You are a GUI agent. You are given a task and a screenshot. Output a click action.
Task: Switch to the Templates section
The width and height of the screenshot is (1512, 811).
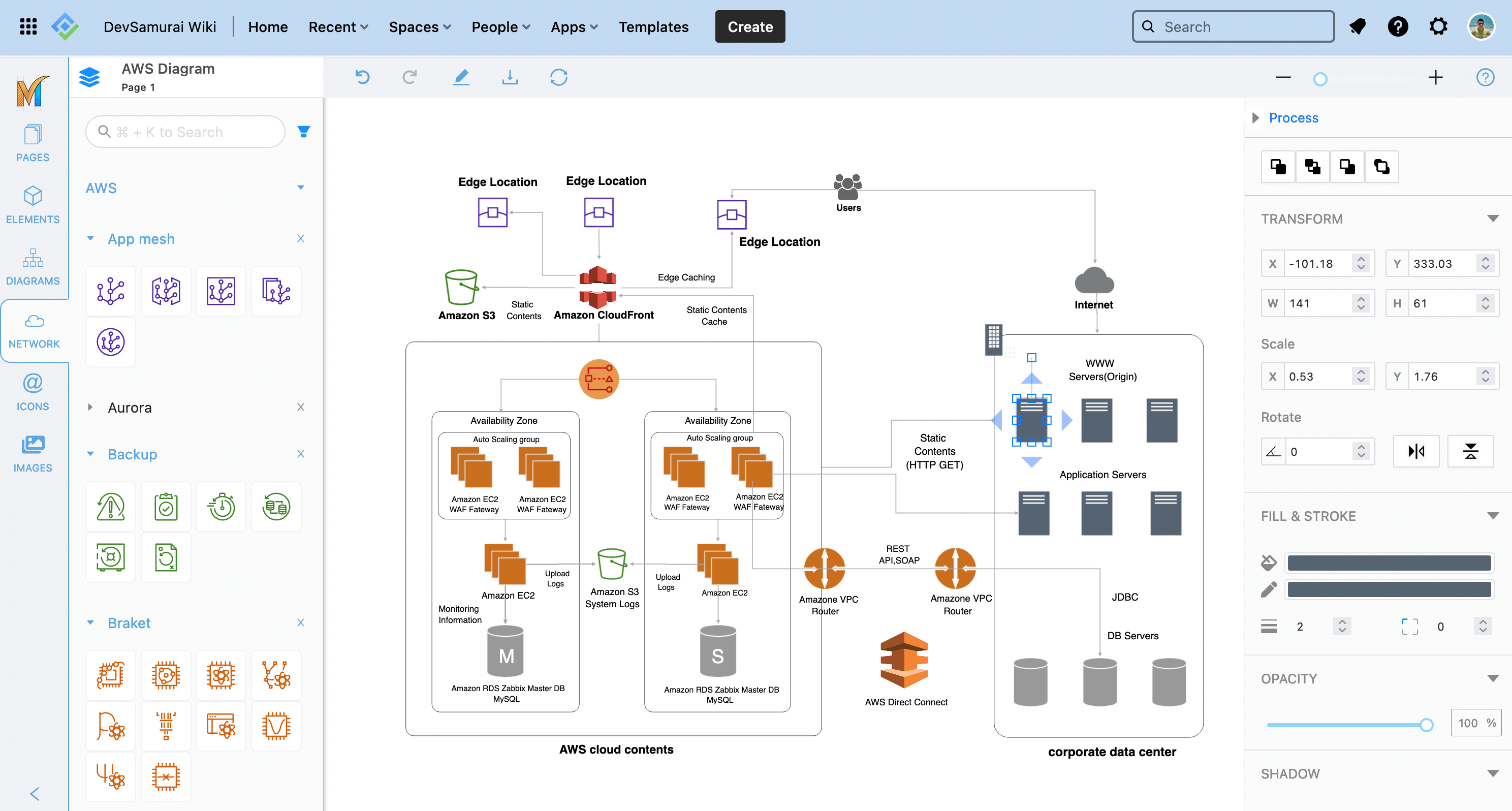pos(653,26)
